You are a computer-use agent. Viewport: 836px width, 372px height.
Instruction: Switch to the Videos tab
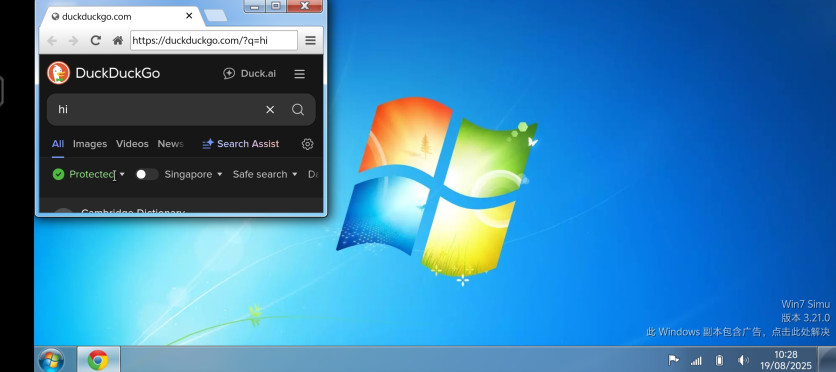pos(132,144)
